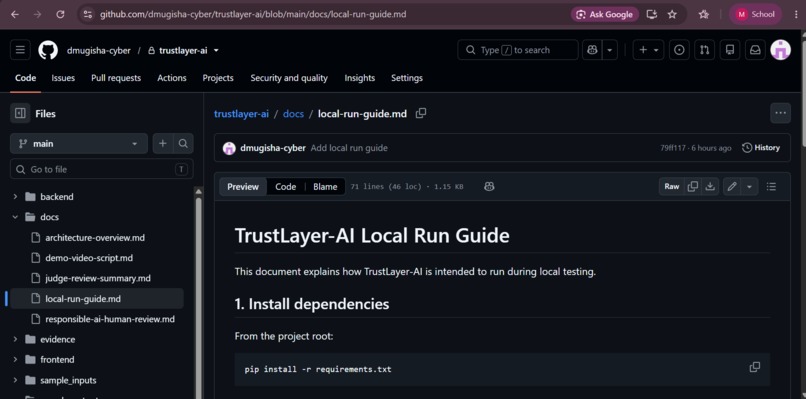
Task: Click Ask Google button
Action: tap(604, 14)
